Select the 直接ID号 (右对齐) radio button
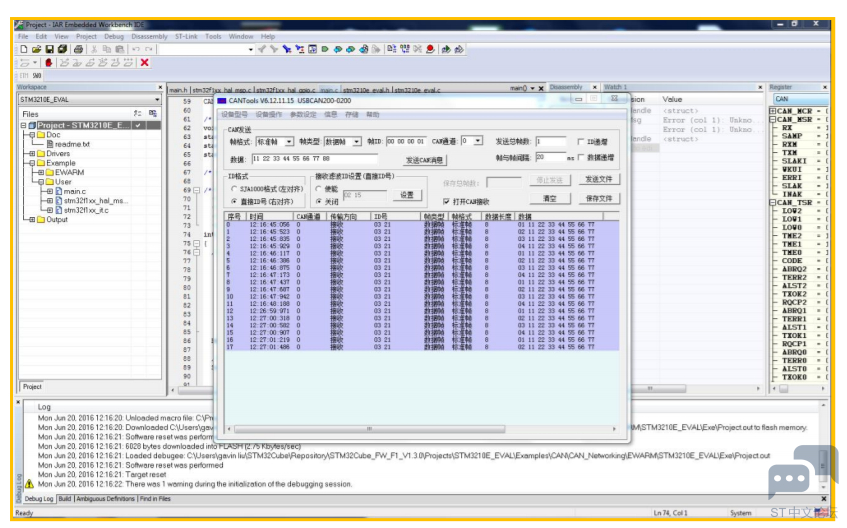 (234, 201)
